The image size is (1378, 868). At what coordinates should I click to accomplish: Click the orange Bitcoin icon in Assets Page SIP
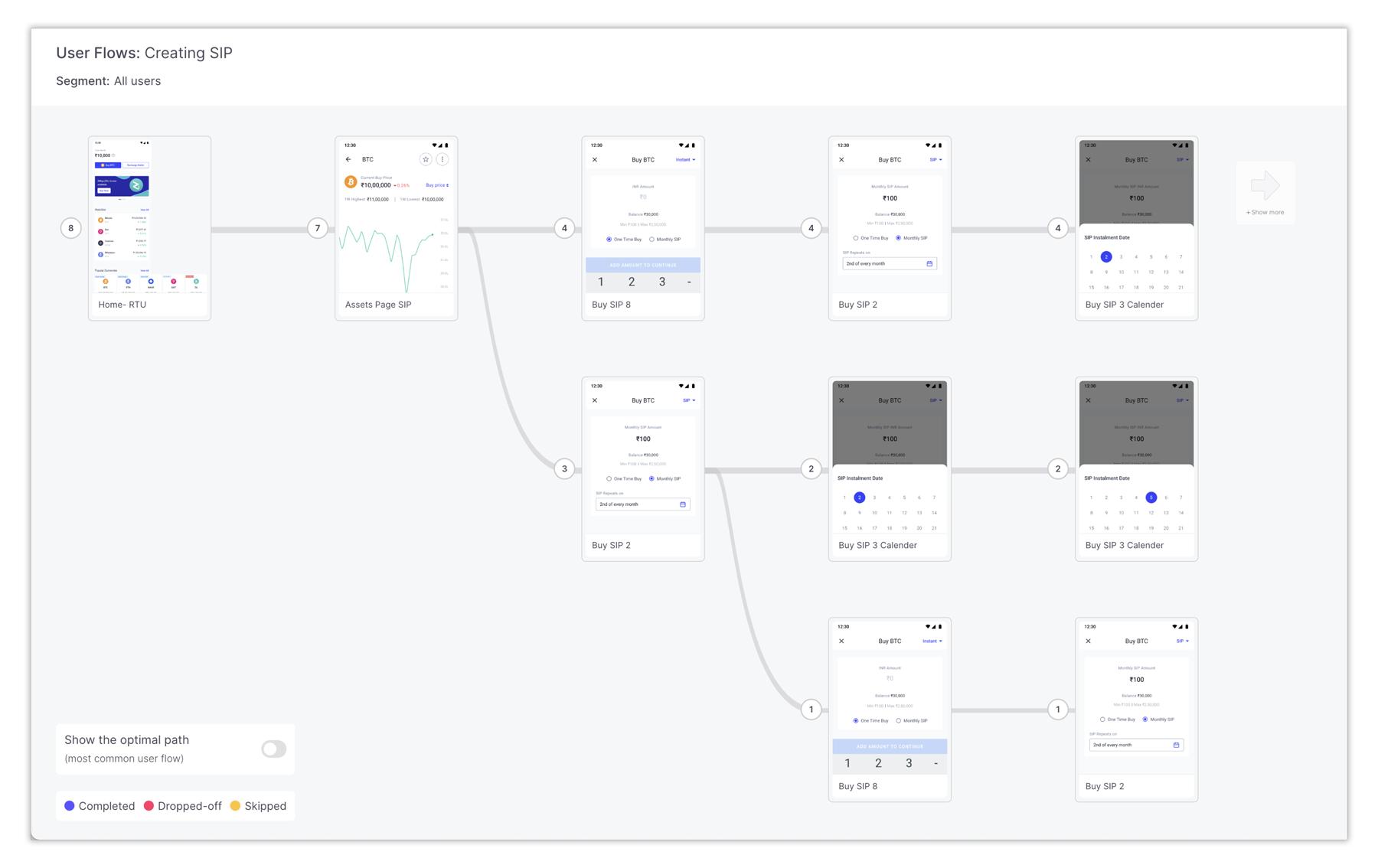coord(351,181)
